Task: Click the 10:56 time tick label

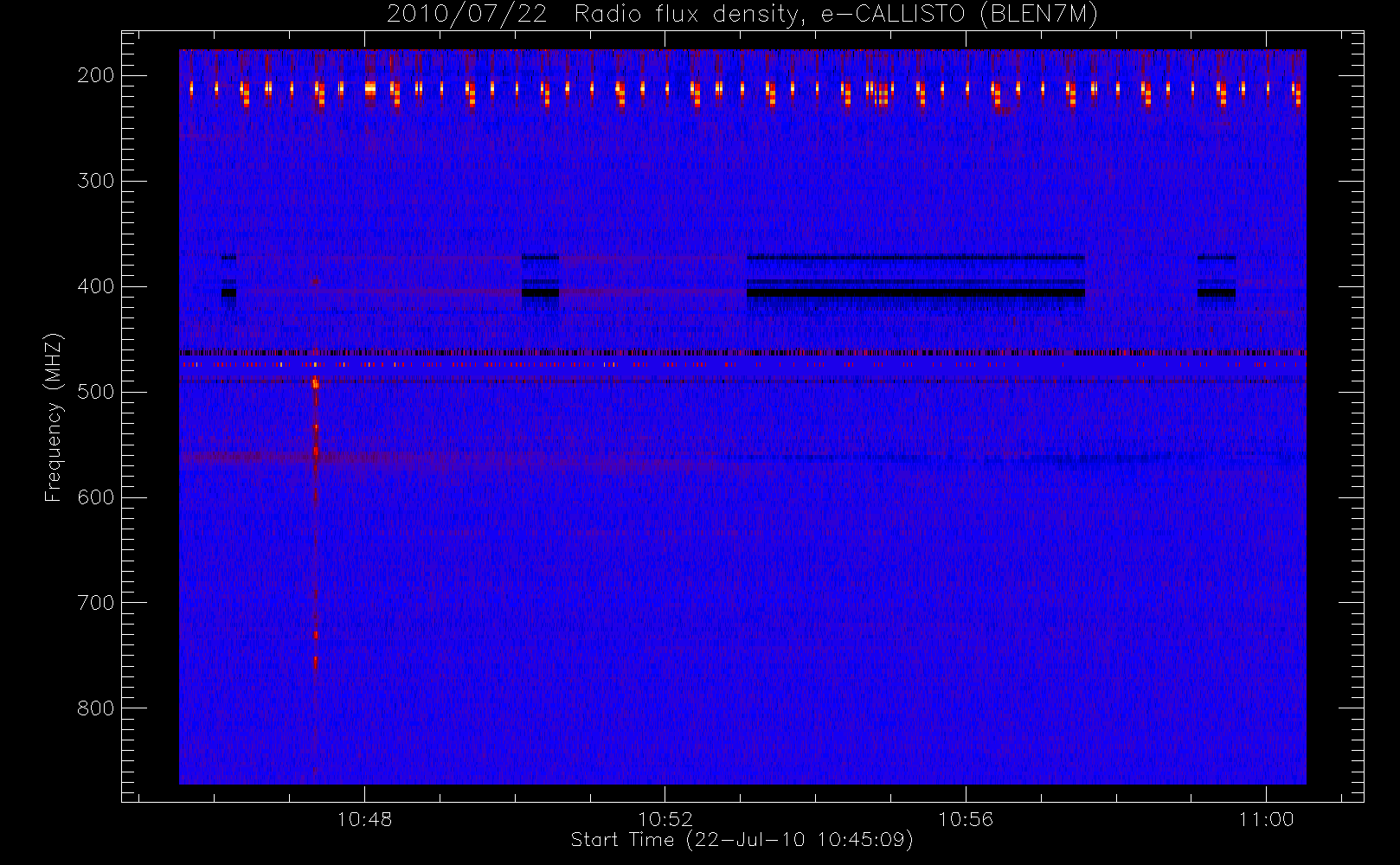Action: [x=966, y=819]
